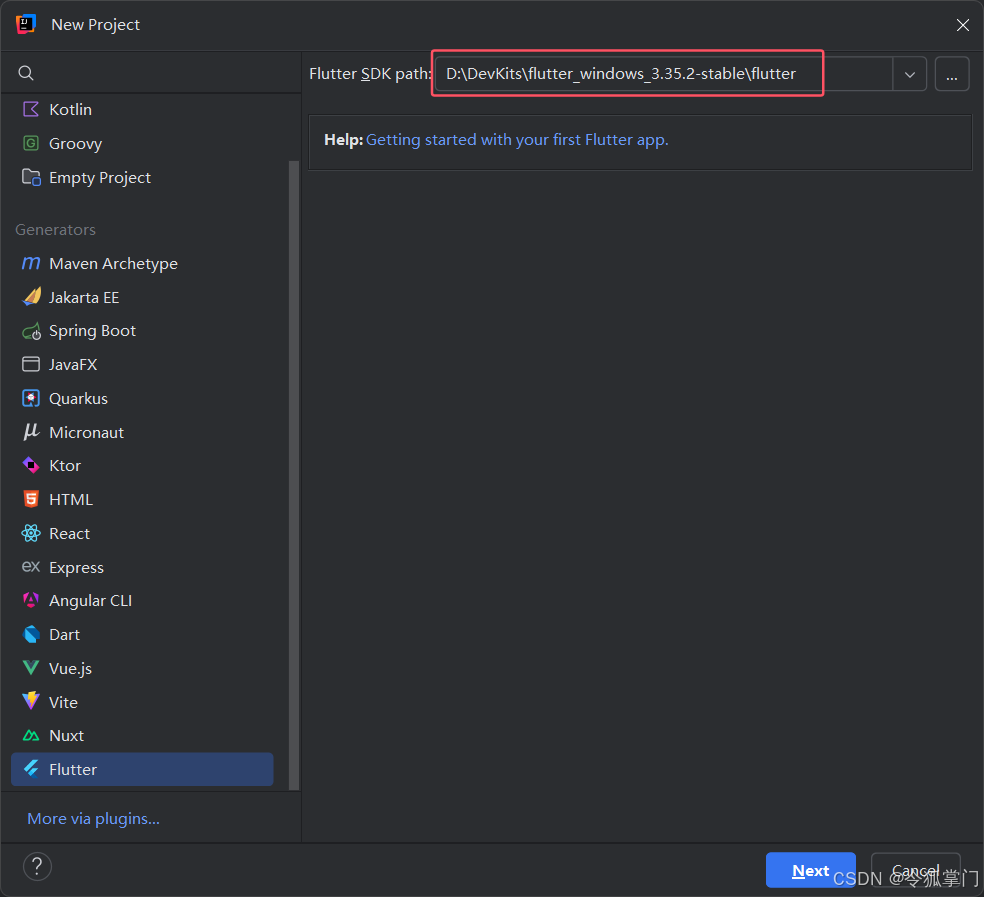
Task: Choose the HTML generator label
Action: pyautogui.click(x=71, y=499)
